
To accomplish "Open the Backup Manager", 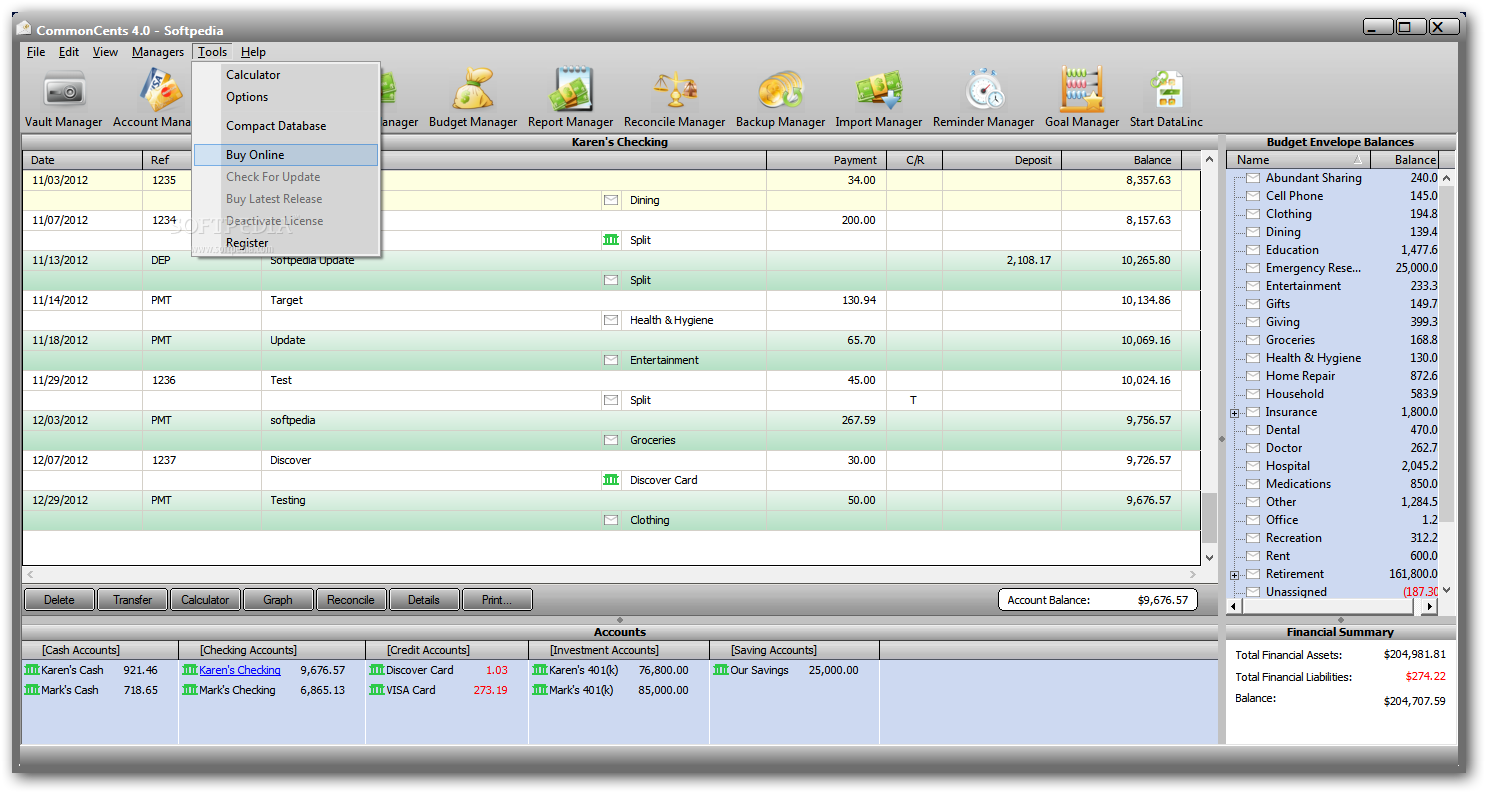I will click(780, 98).
